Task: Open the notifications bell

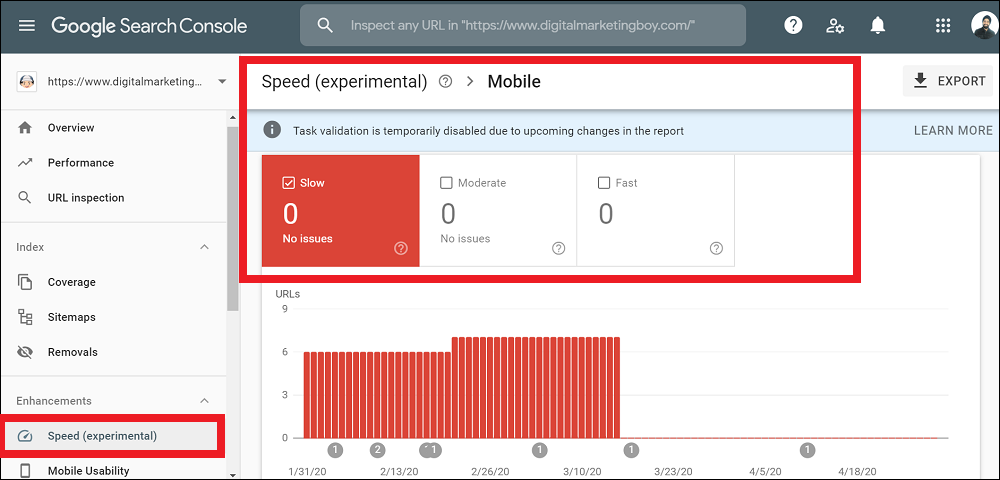Action: coord(878,25)
